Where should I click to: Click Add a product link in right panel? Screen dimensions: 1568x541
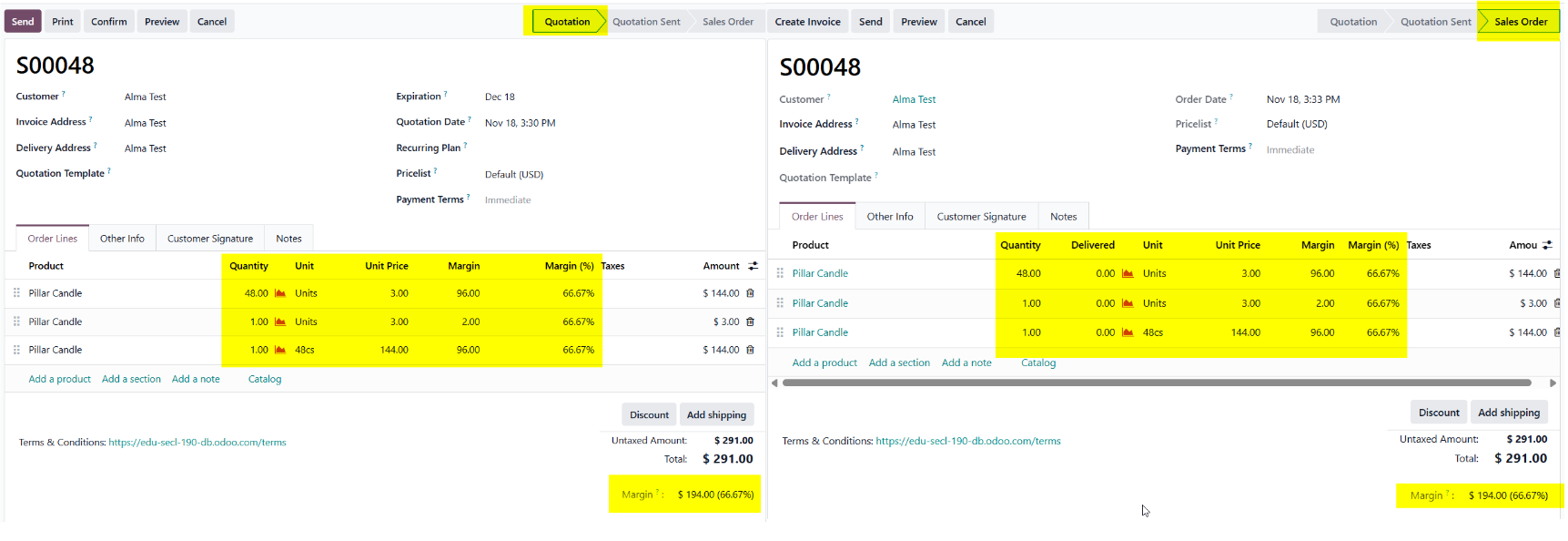tap(824, 362)
